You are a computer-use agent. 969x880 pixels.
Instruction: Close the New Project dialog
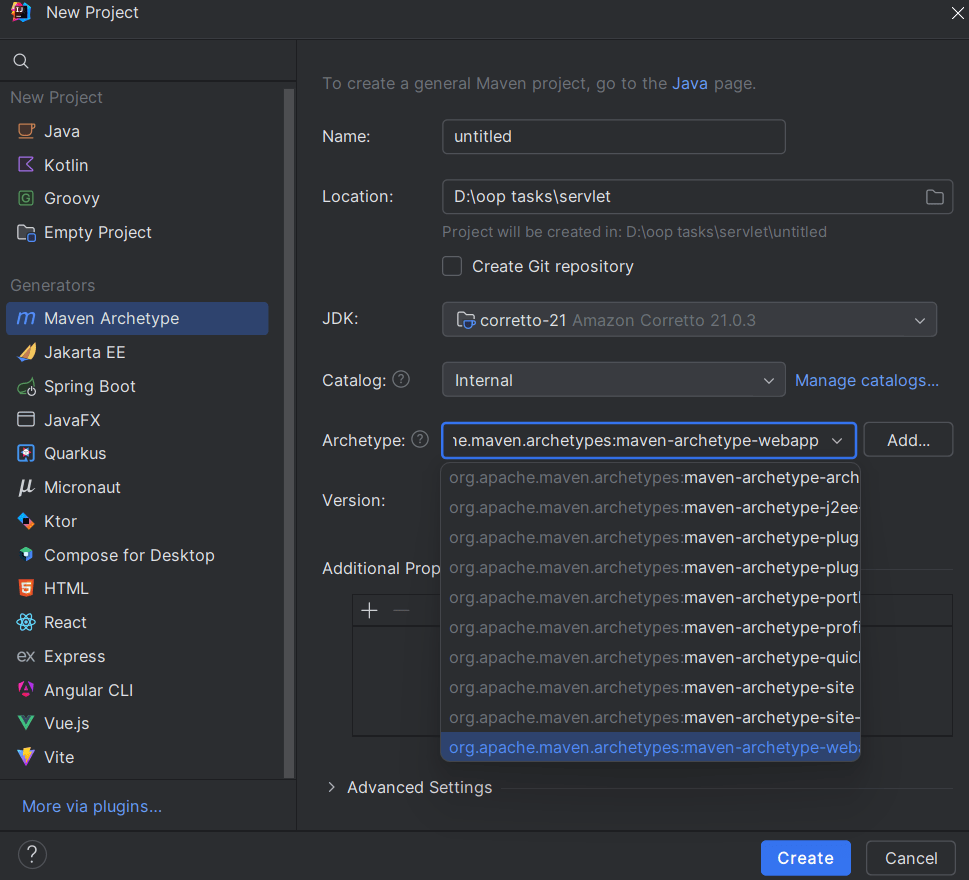[x=957, y=13]
